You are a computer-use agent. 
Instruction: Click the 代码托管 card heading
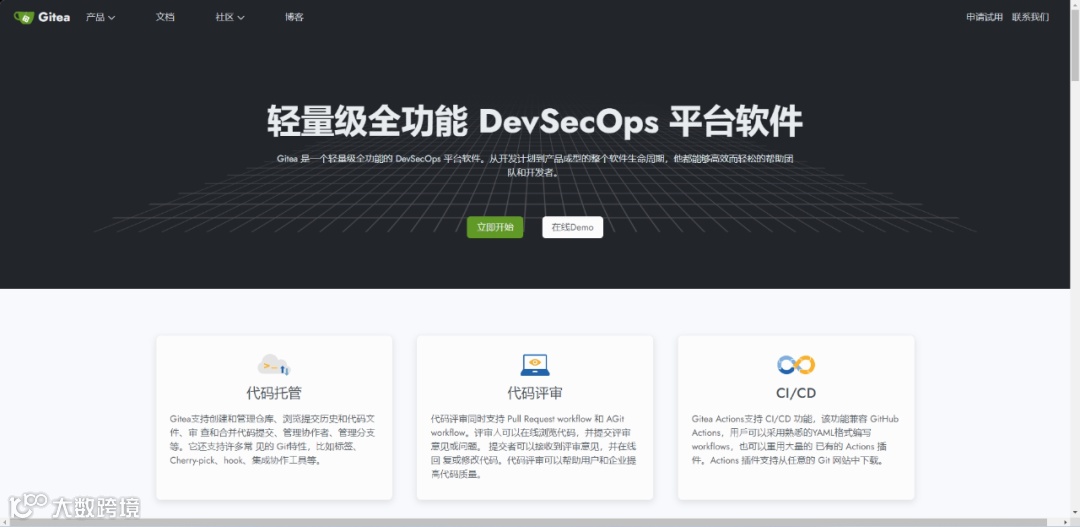274,393
